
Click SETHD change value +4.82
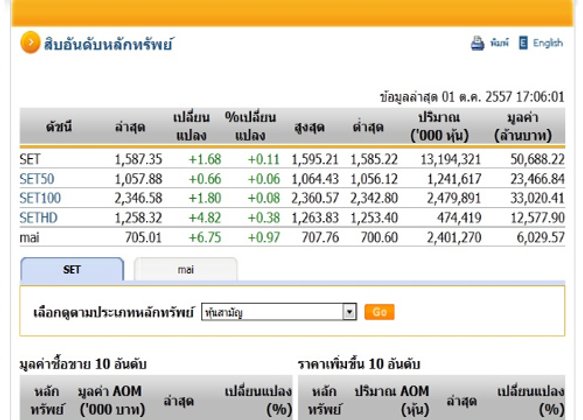[x=205, y=218]
